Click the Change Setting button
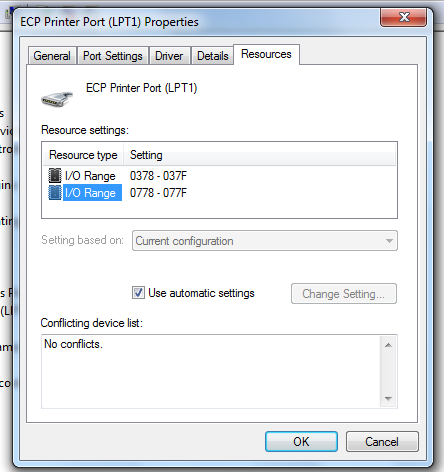This screenshot has width=444, height=472. tap(344, 294)
